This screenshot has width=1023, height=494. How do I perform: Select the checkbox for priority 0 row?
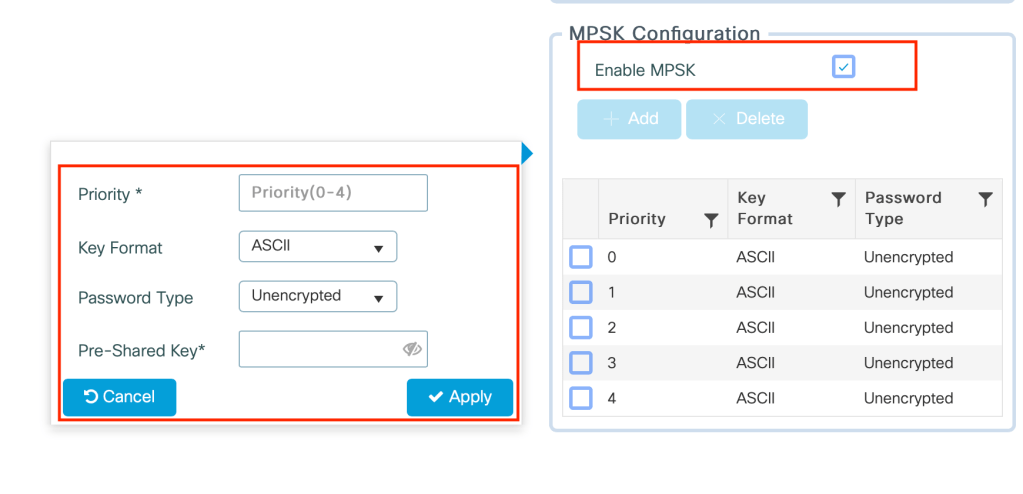point(581,257)
